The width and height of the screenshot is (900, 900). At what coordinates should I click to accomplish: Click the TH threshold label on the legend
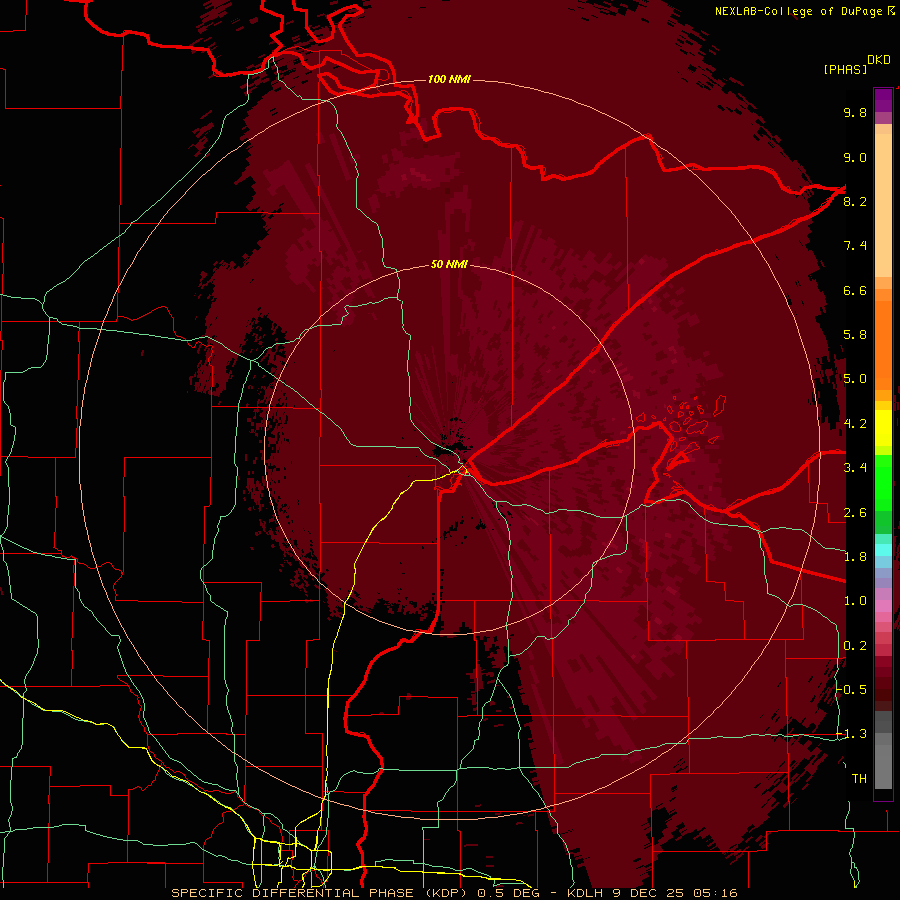tap(859, 779)
